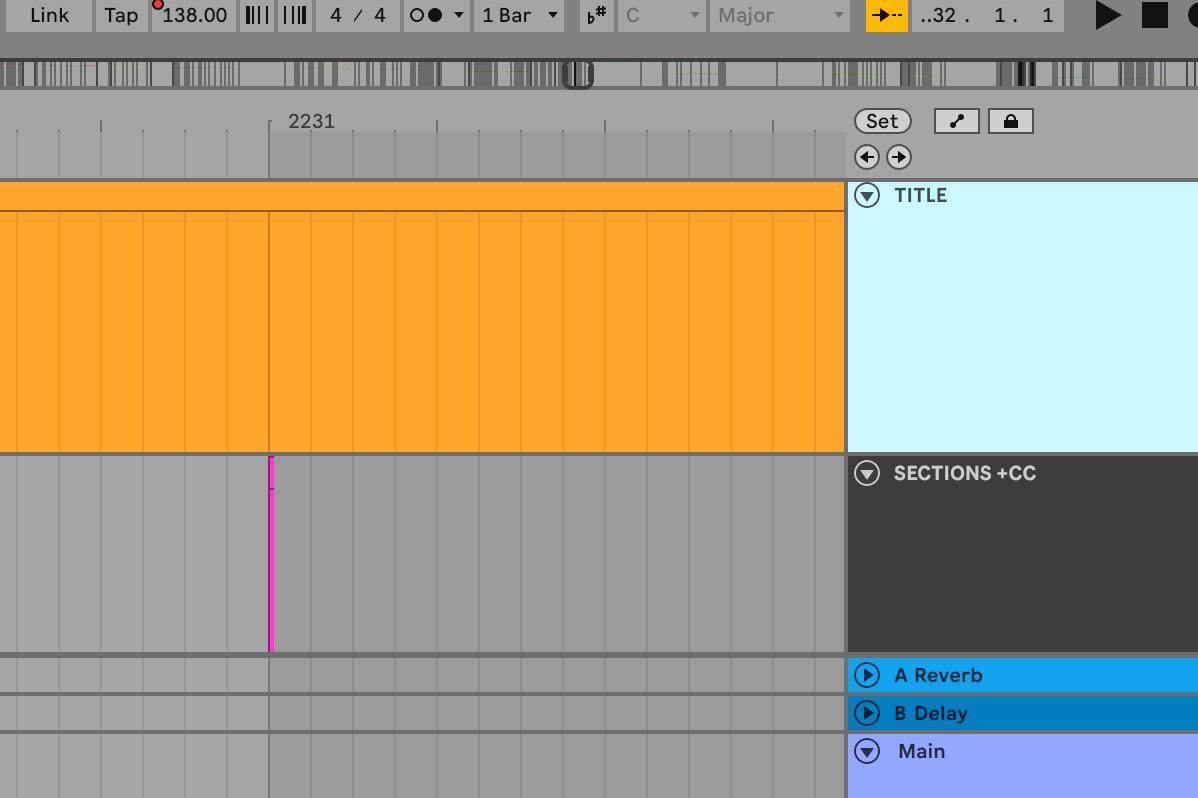Jump to previous locator arrow
This screenshot has height=798, width=1198.
pyautogui.click(x=866, y=157)
